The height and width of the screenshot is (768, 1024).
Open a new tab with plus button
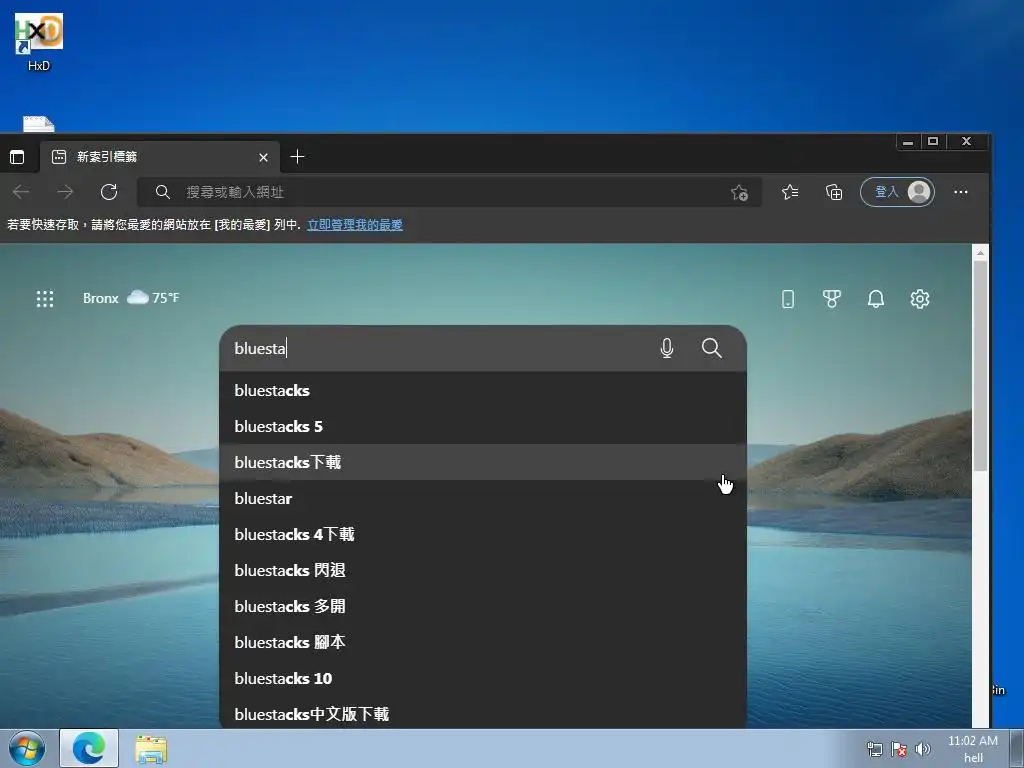click(297, 157)
